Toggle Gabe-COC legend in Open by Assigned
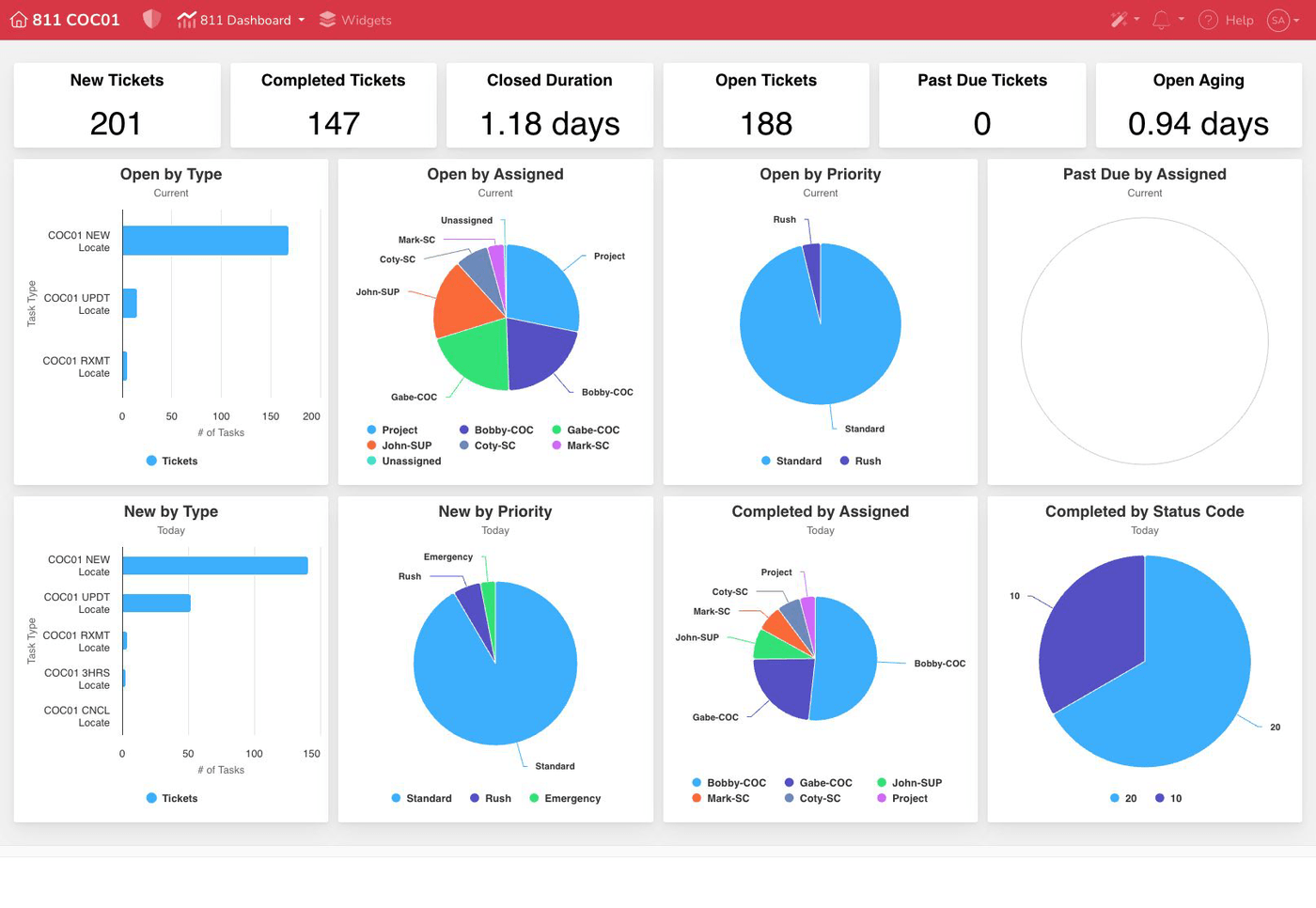This screenshot has height=908, width=1316. click(586, 430)
